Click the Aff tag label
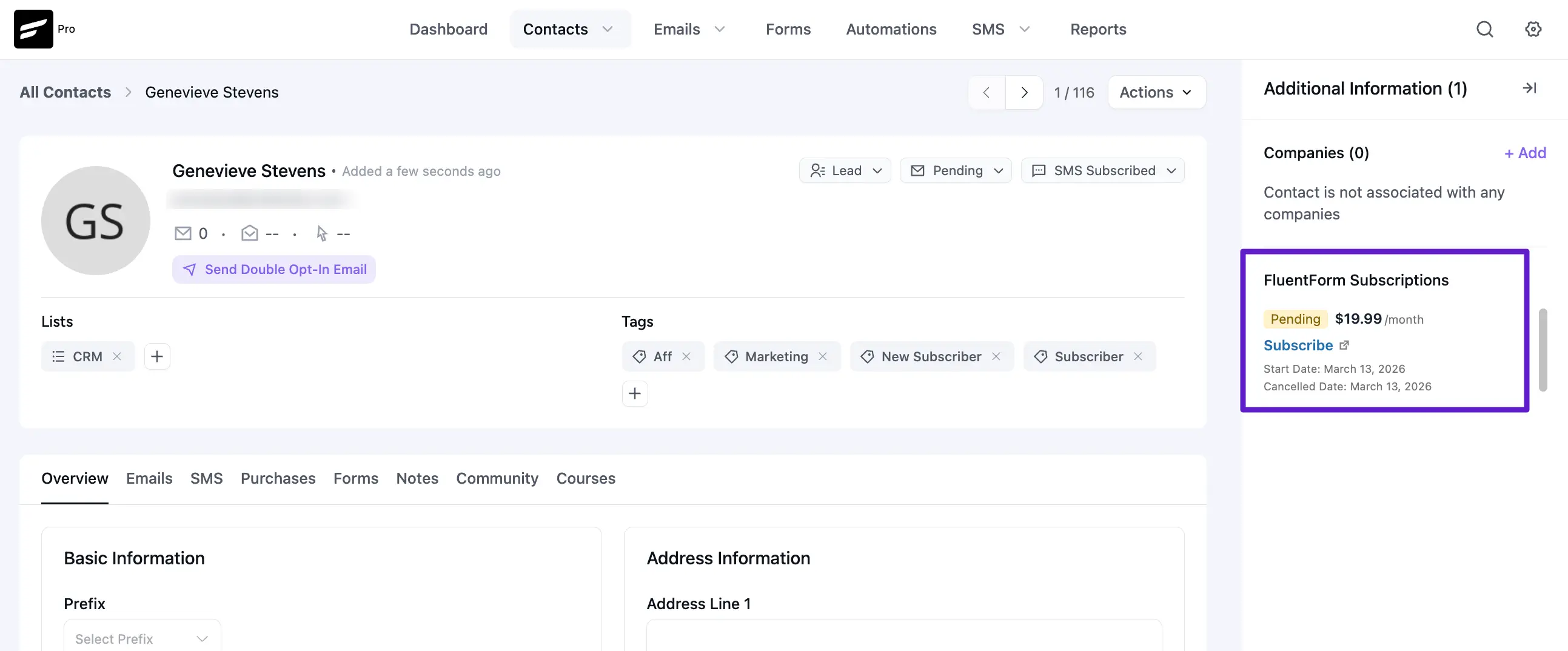 click(x=662, y=356)
